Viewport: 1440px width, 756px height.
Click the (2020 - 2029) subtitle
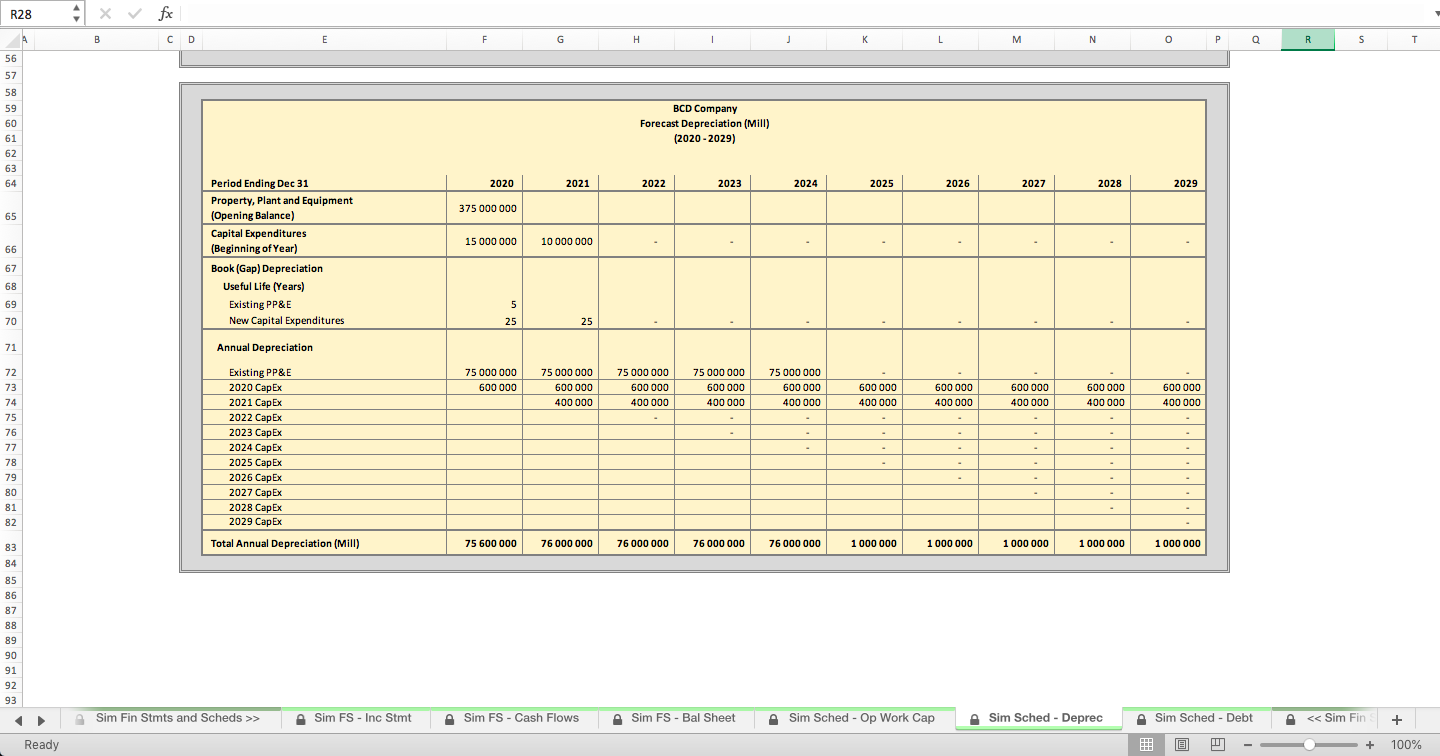tap(705, 138)
